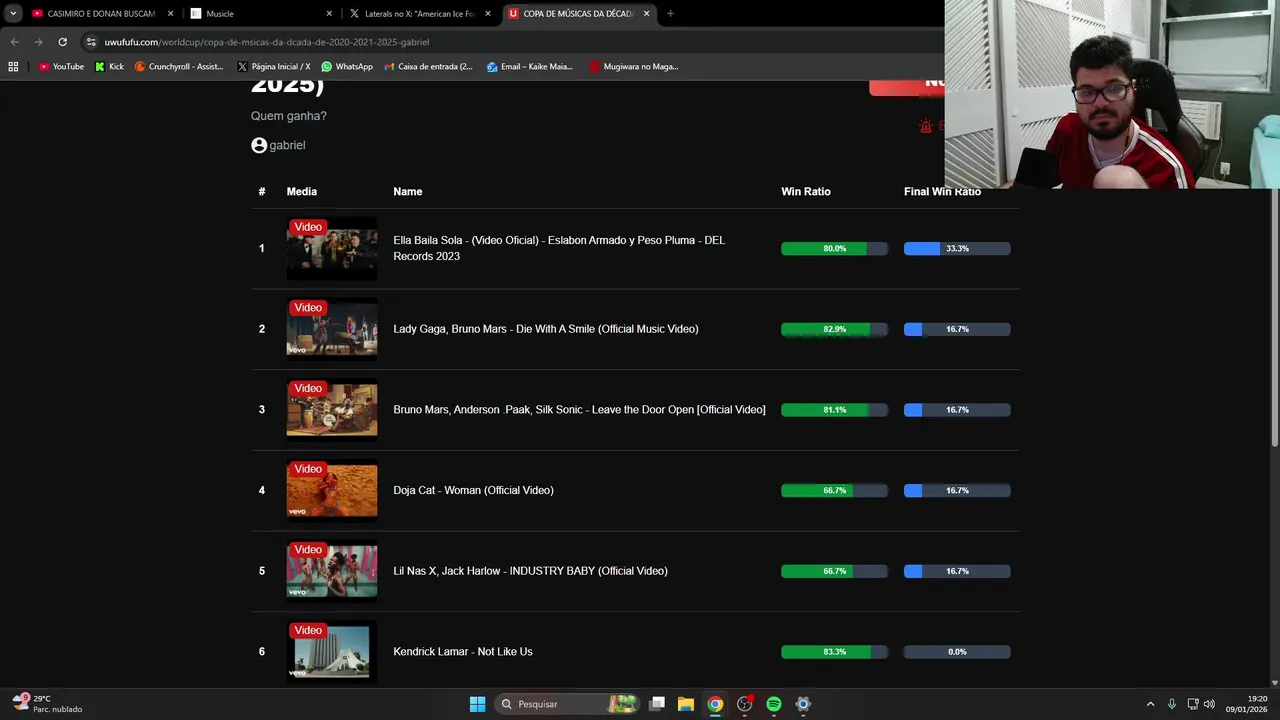The height and width of the screenshot is (720, 1280).
Task: Open the Leave the Door Open thumbnail
Action: click(332, 409)
